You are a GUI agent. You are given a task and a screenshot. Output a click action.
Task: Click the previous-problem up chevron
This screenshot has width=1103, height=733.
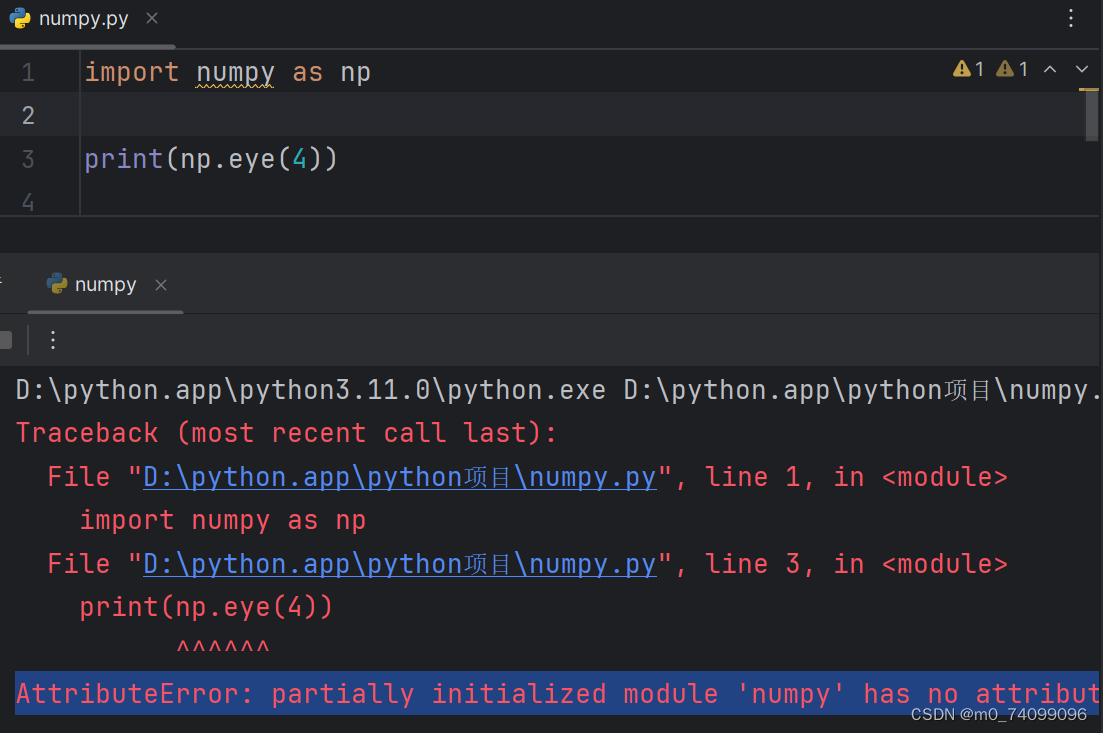pos(1048,69)
